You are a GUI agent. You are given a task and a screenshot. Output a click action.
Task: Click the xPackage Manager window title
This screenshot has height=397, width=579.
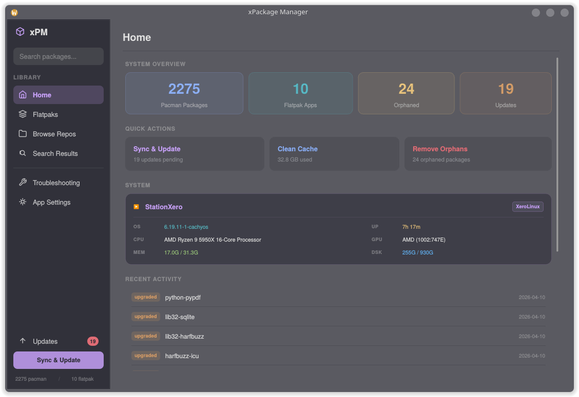pos(278,12)
